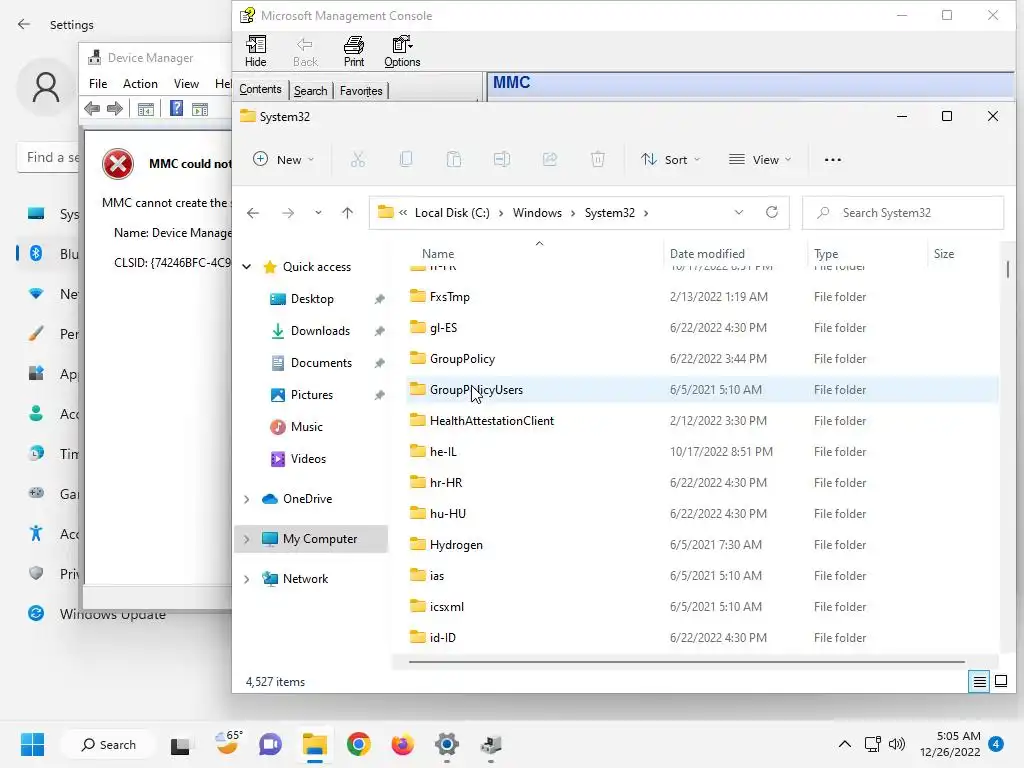This screenshot has width=1024, height=768.
Task: Select the HealthAttestationClient folder
Action: (702, 421)
